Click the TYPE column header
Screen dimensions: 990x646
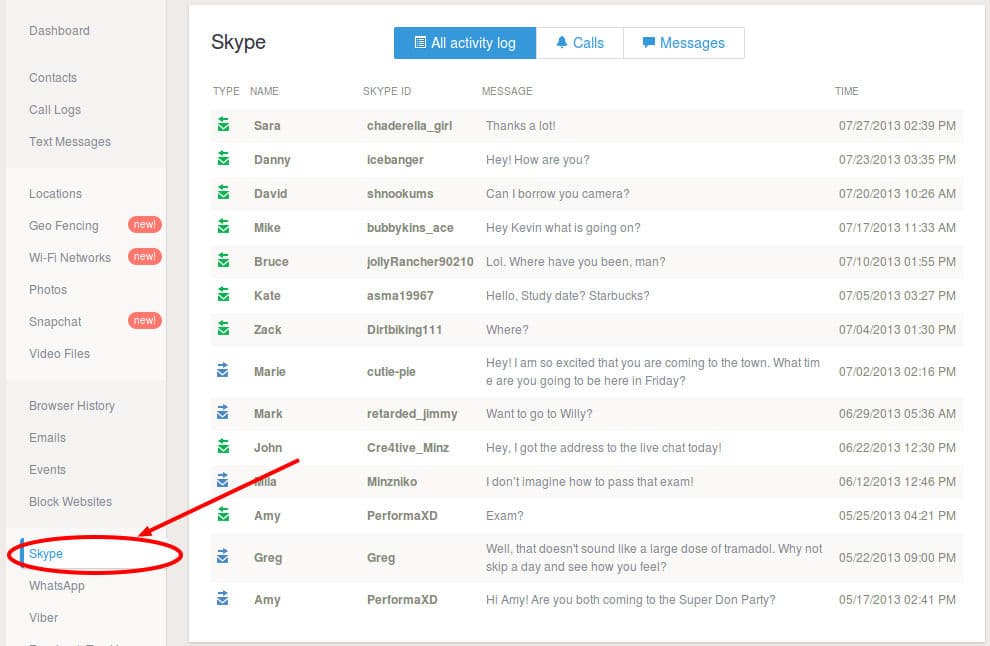[x=226, y=91]
